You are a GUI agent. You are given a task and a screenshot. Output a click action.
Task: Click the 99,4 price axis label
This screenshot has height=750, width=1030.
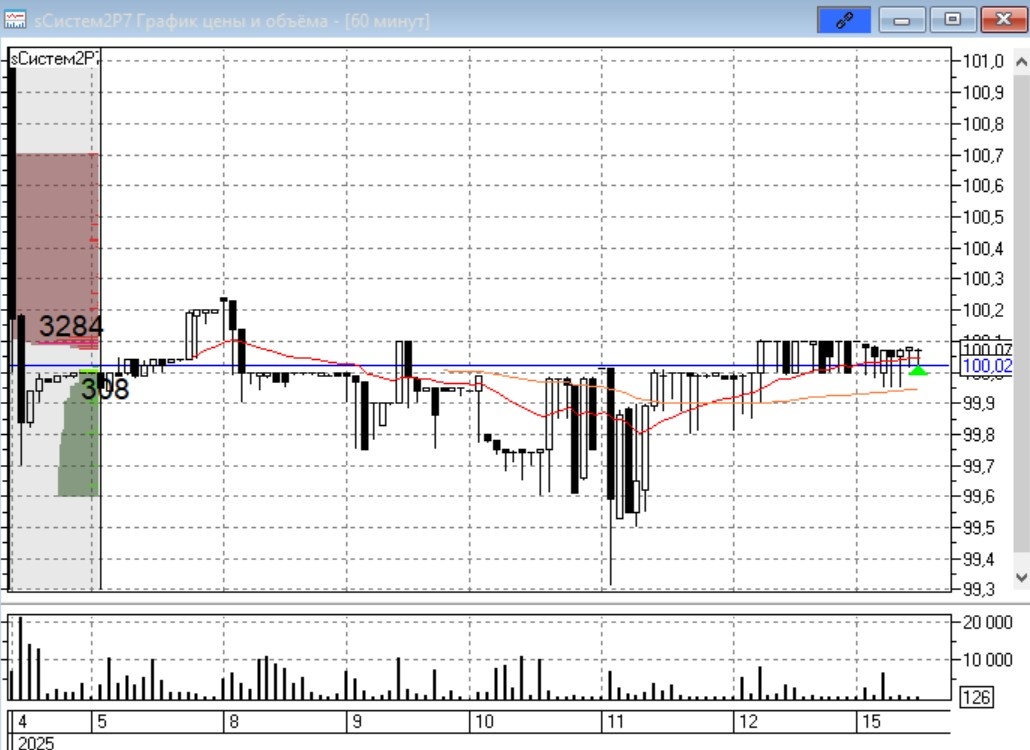coord(979,560)
